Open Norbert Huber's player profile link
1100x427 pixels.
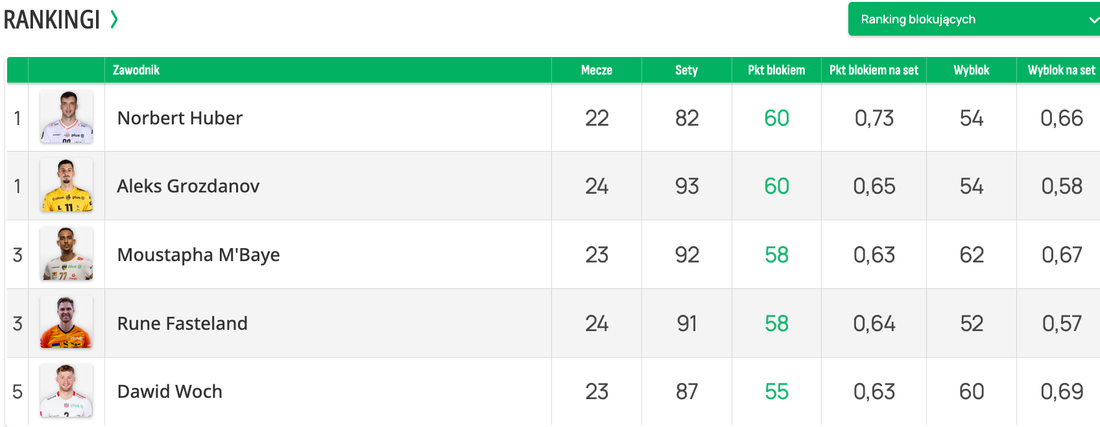pyautogui.click(x=180, y=118)
